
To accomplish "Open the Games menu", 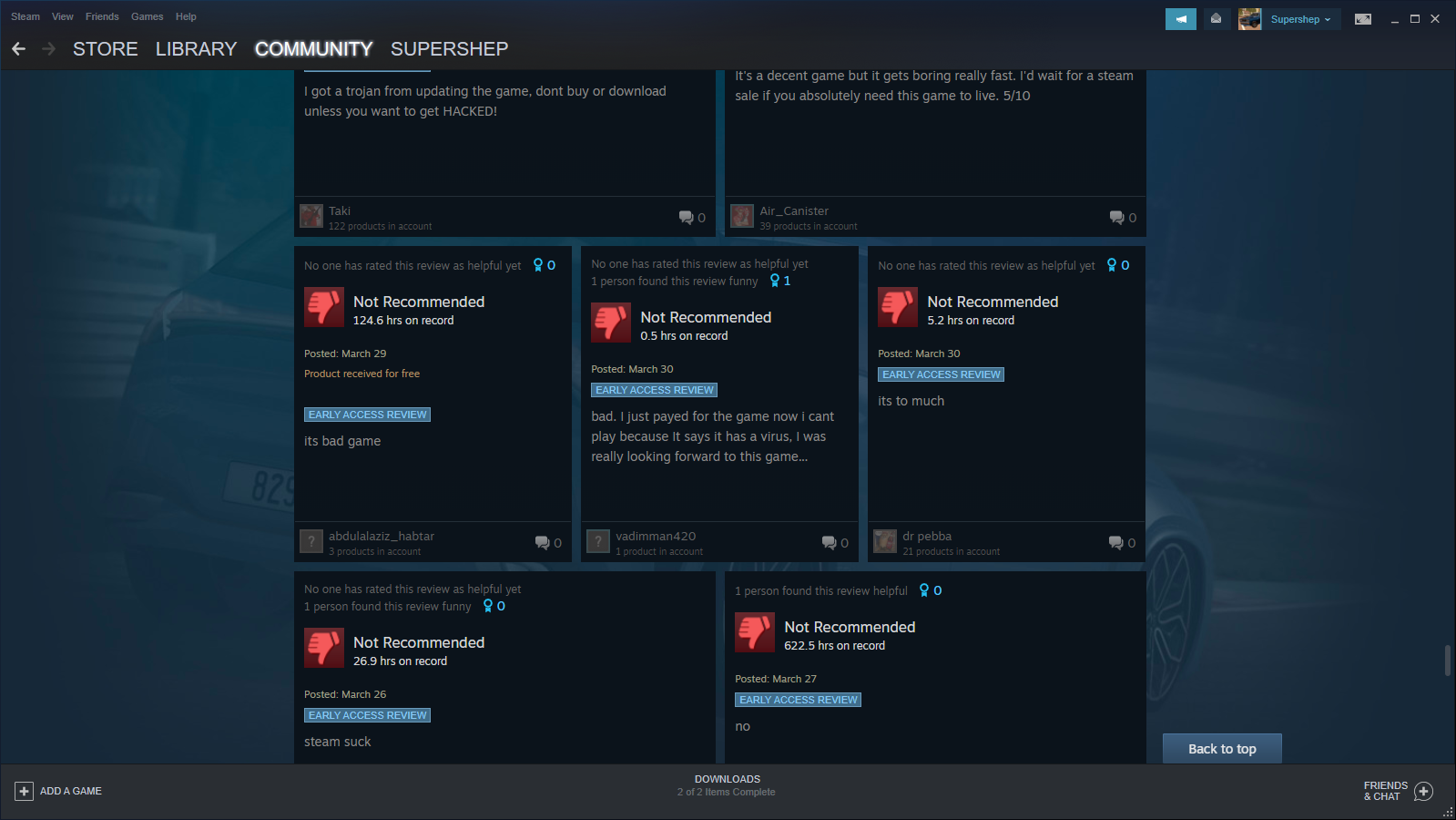I will [147, 16].
